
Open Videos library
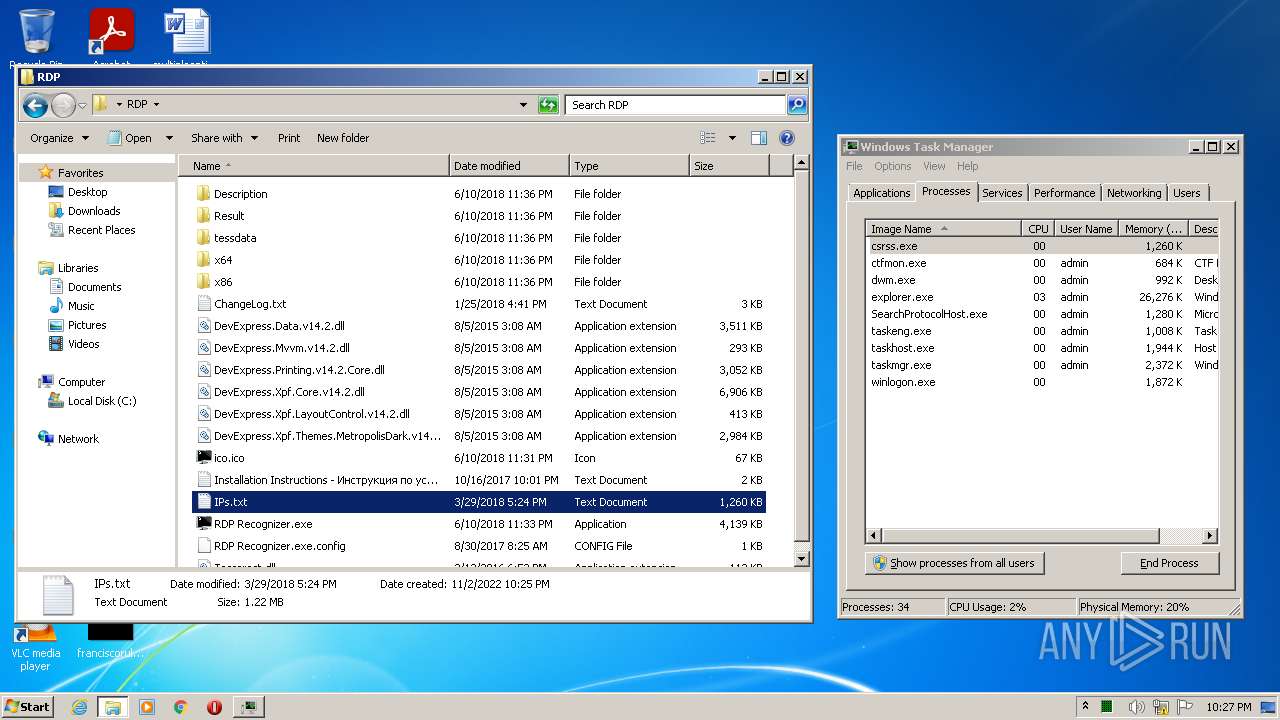(x=83, y=344)
